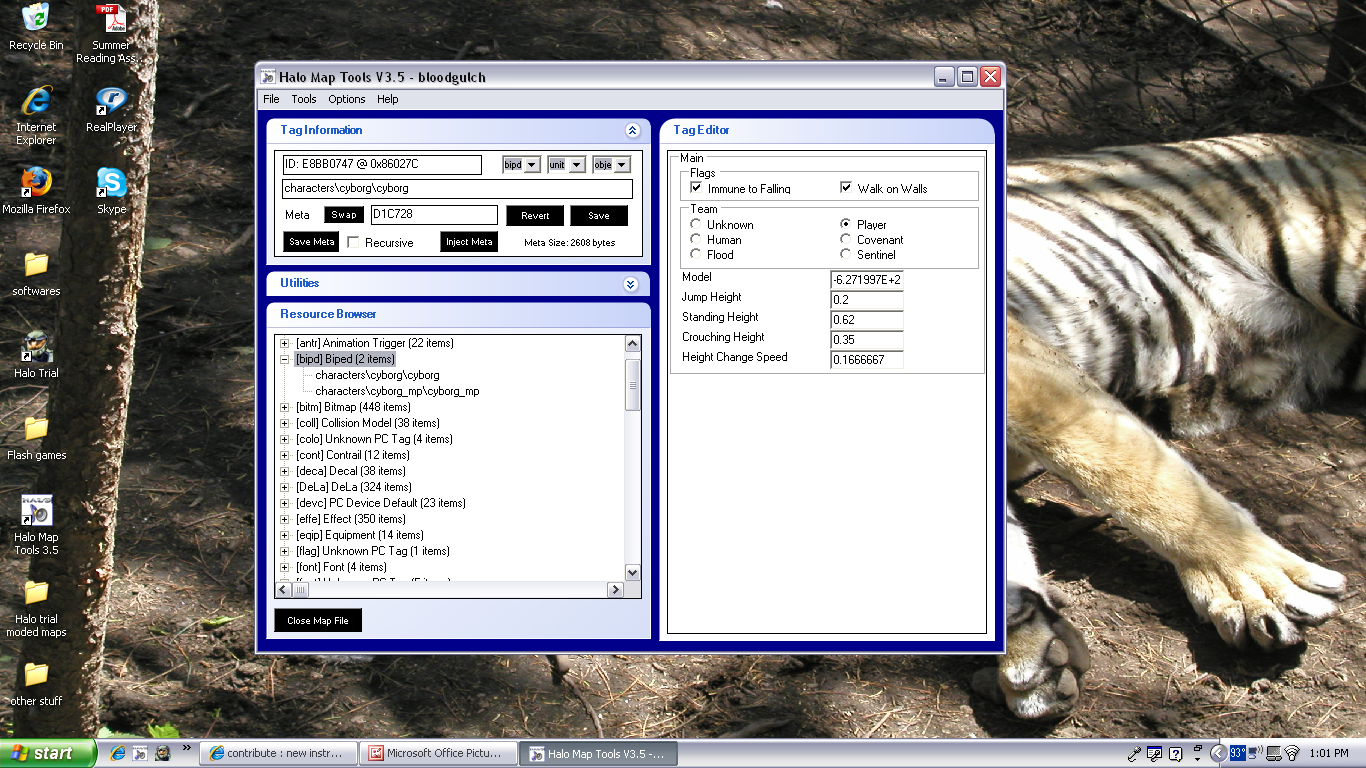Click the 93° weather tray icon
The width and height of the screenshot is (1366, 768).
click(x=1238, y=753)
